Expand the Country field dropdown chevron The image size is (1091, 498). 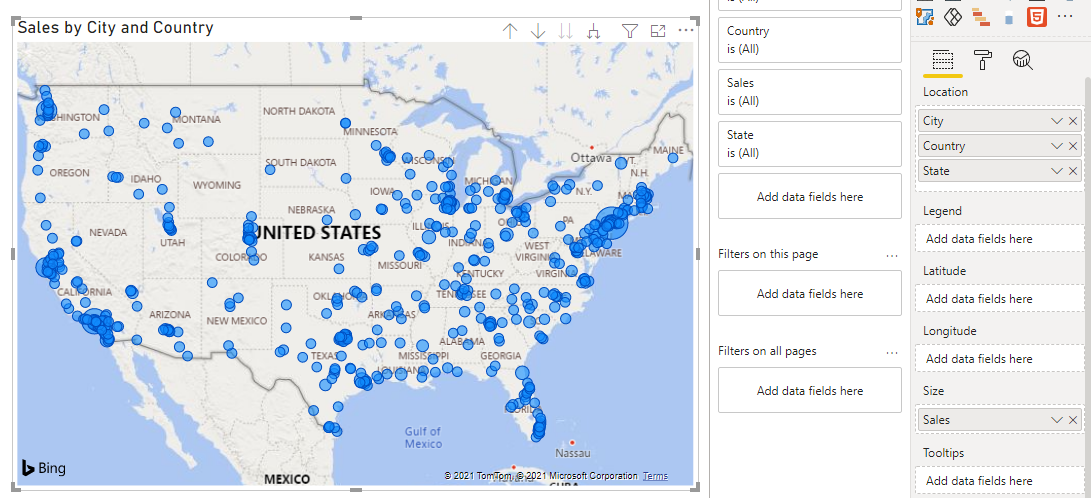(1057, 146)
